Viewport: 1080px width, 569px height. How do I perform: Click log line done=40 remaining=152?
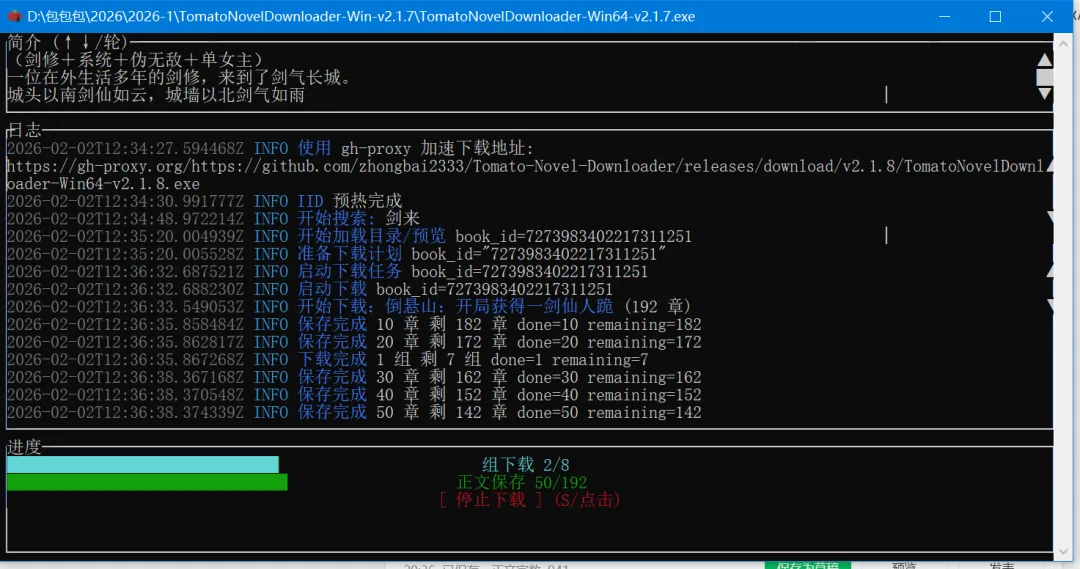[x=354, y=395]
